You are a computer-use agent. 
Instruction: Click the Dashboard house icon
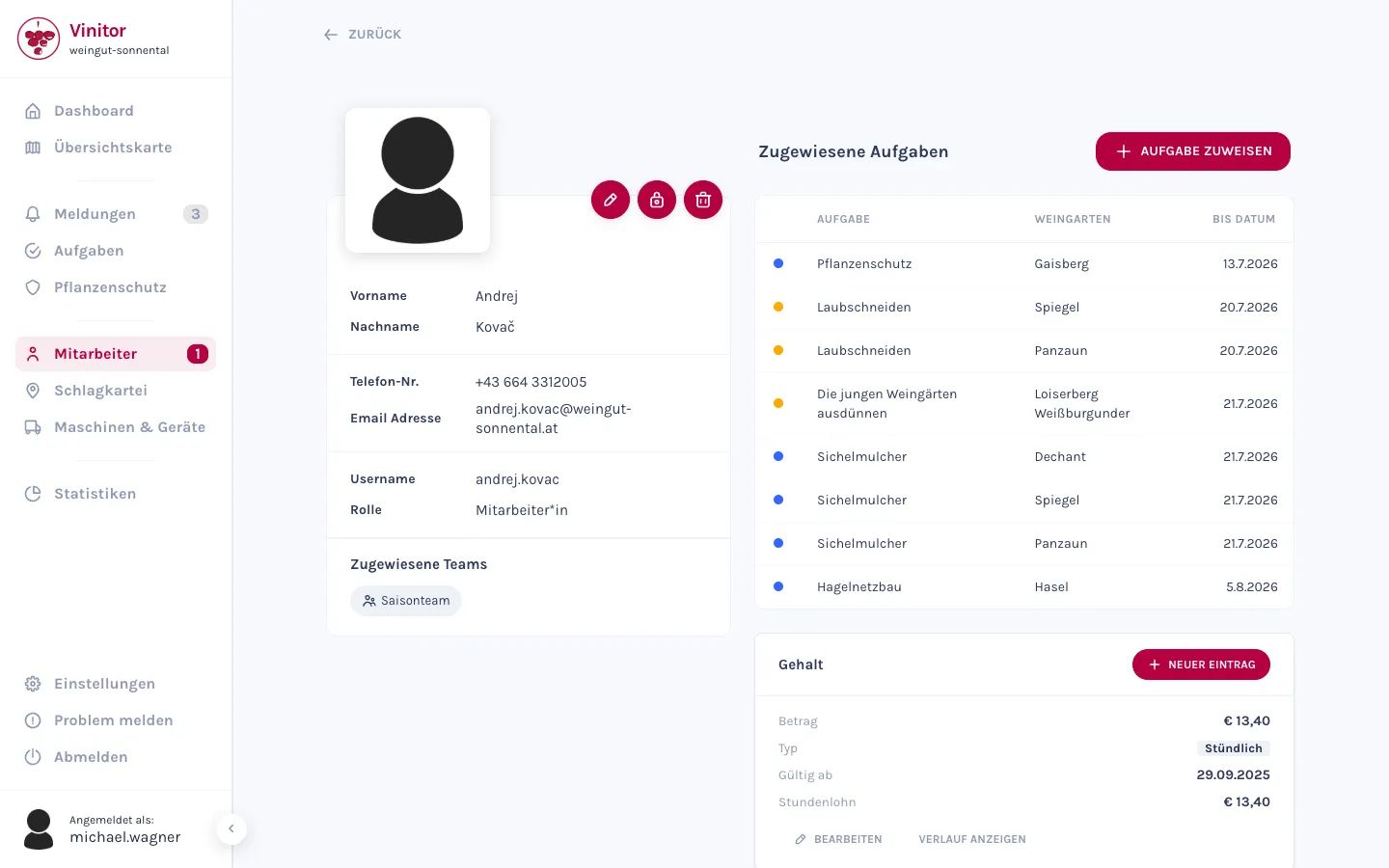coord(33,111)
